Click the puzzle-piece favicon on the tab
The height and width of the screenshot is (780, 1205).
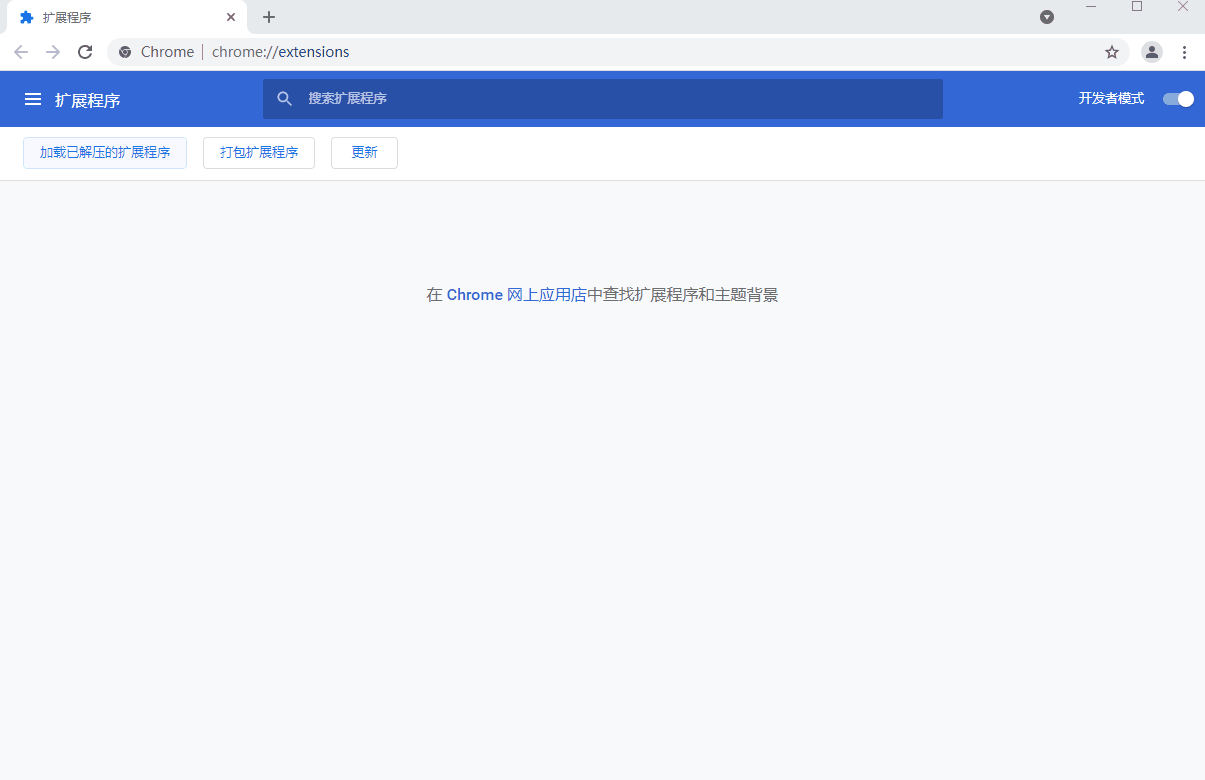pos(25,17)
